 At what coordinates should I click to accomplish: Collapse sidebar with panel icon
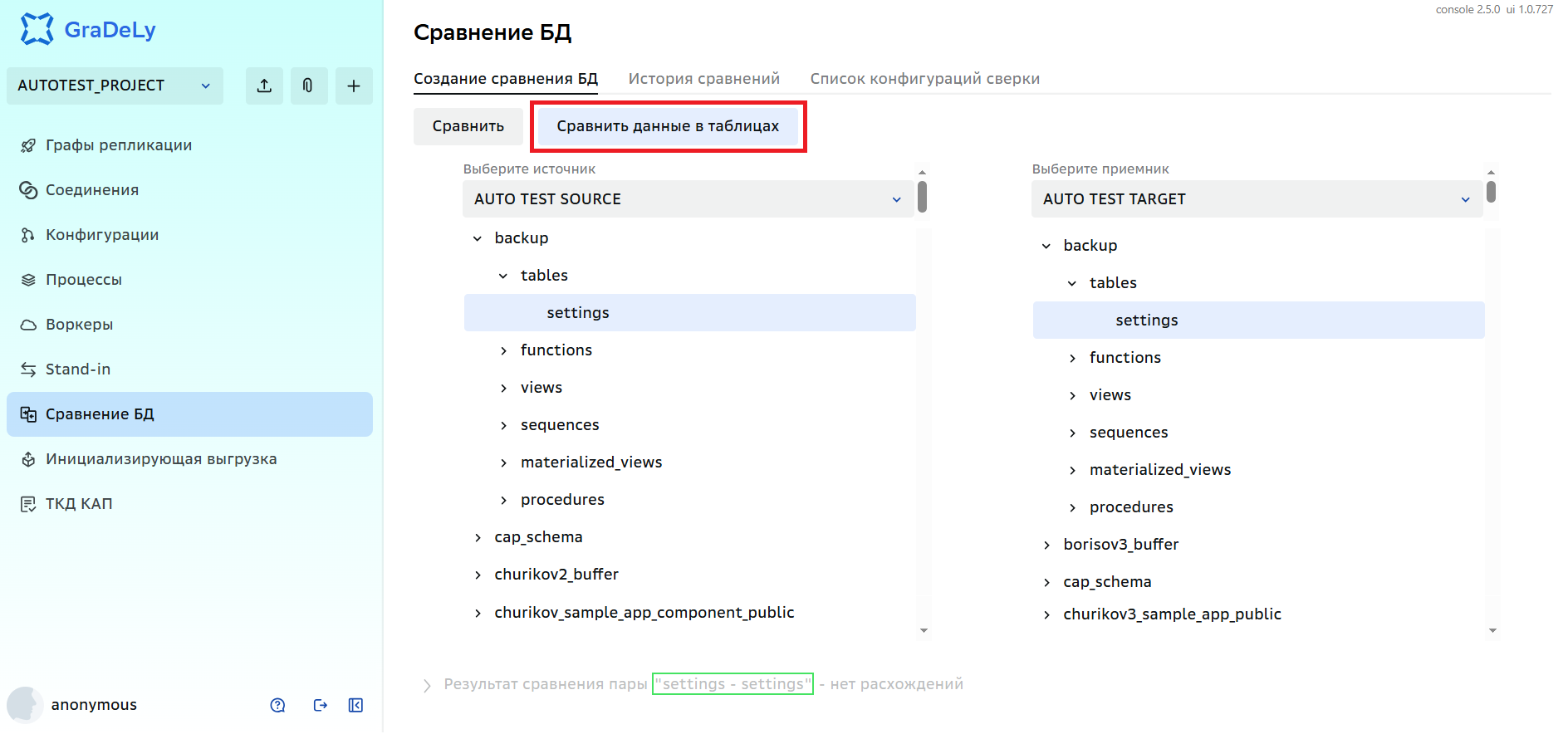pyautogui.click(x=355, y=705)
